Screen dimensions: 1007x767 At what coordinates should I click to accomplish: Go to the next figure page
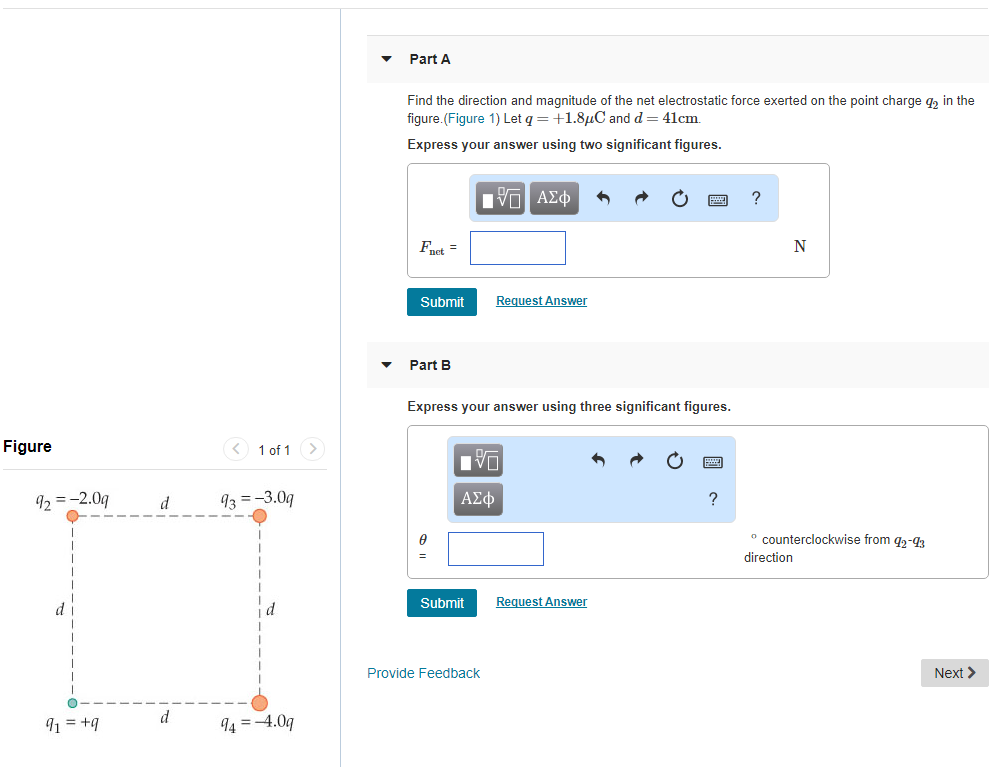pos(312,449)
